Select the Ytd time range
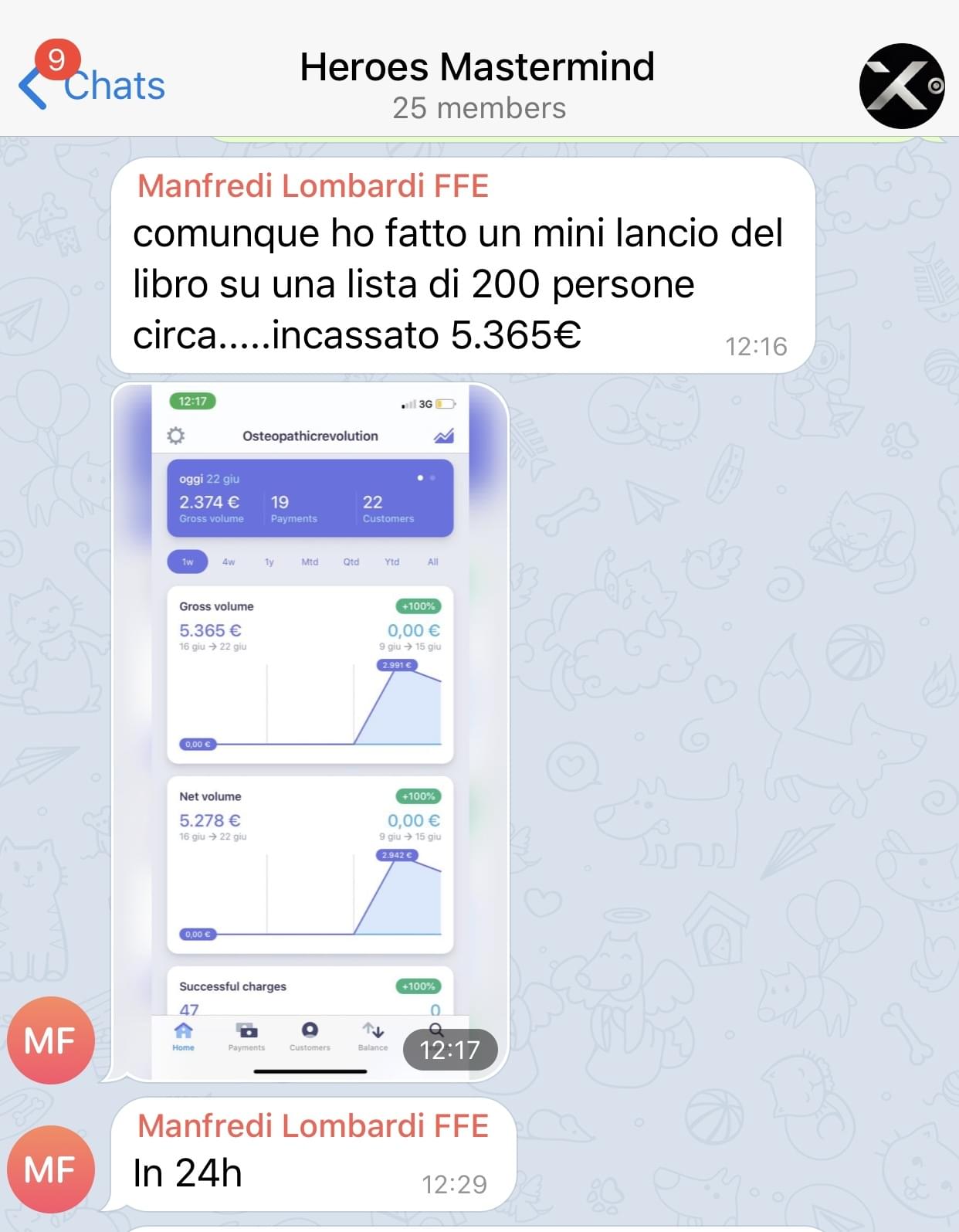959x1232 pixels. coord(392,562)
